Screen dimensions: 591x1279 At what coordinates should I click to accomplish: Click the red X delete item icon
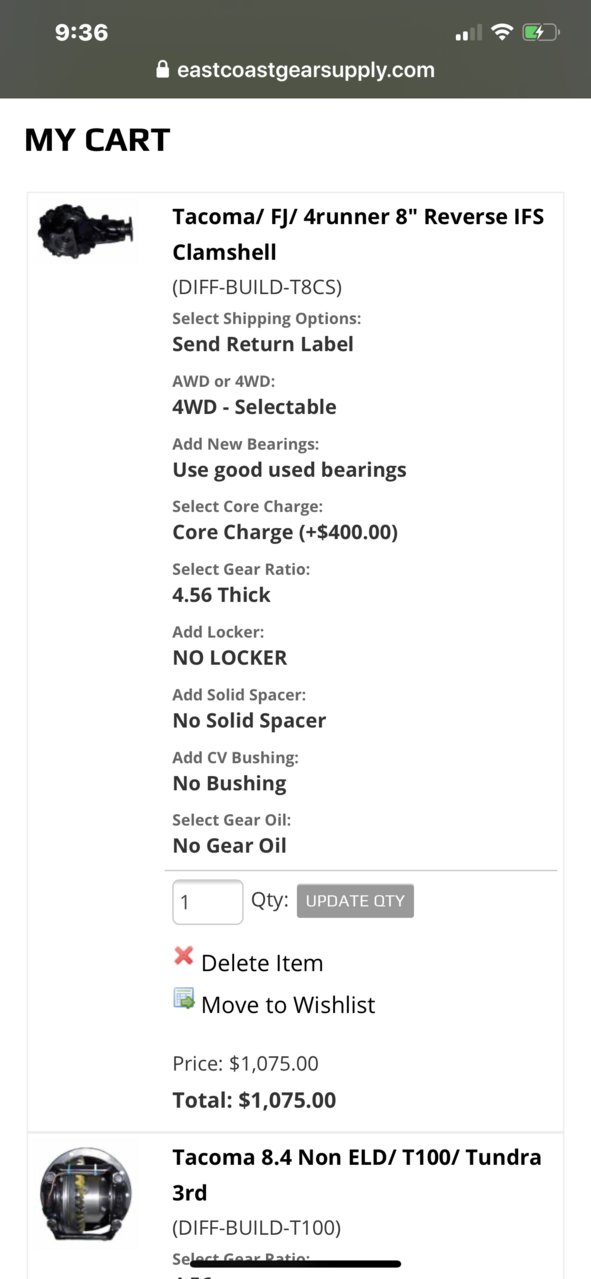[183, 955]
